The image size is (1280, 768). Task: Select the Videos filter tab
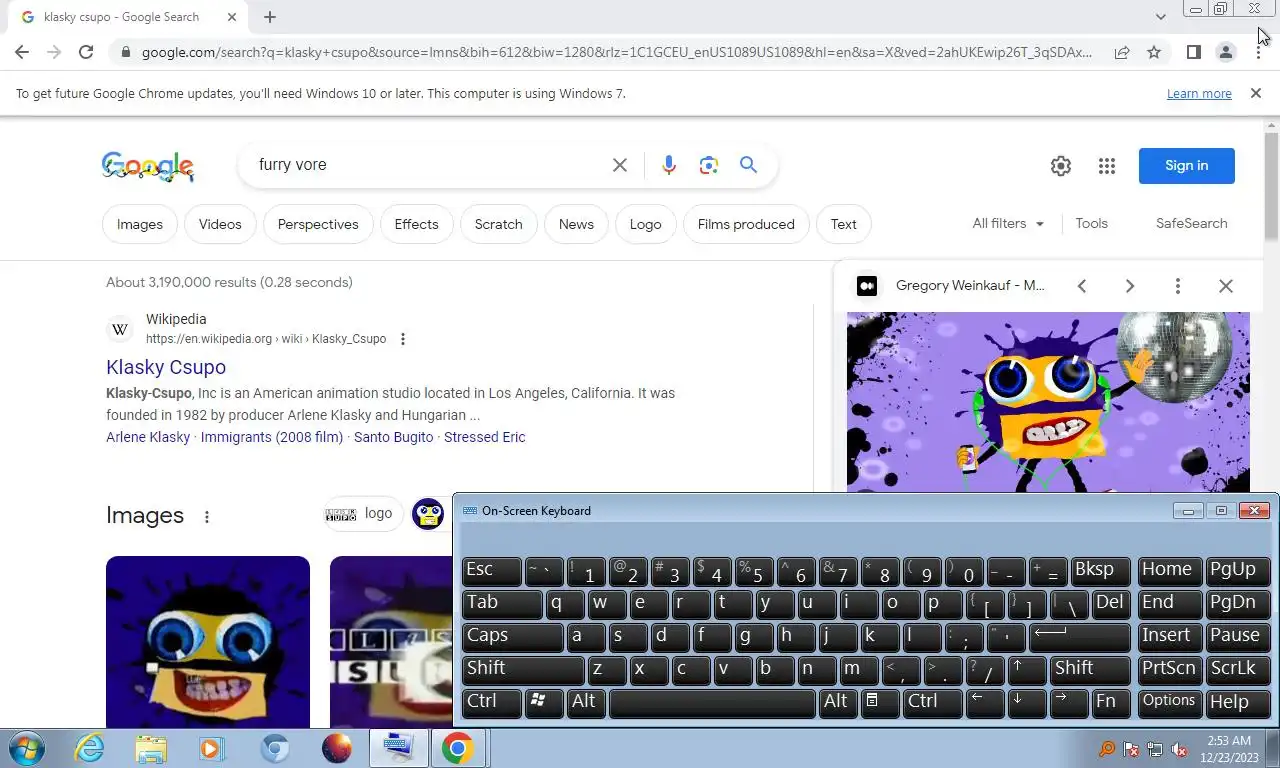point(220,224)
